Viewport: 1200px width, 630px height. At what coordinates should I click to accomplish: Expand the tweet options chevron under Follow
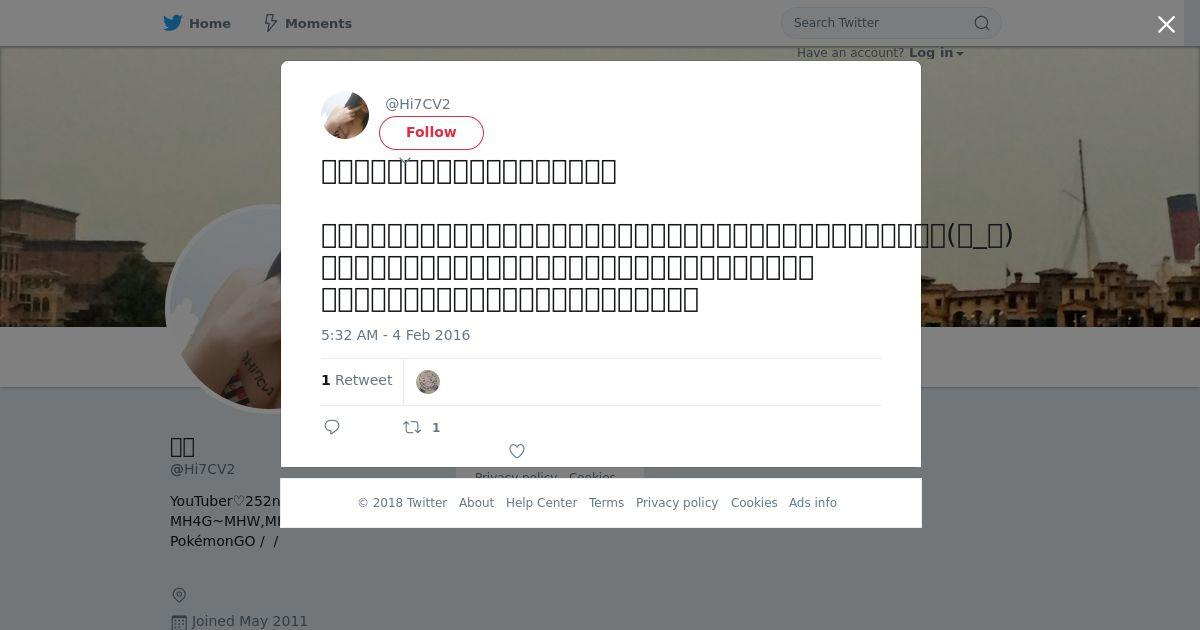click(x=405, y=160)
